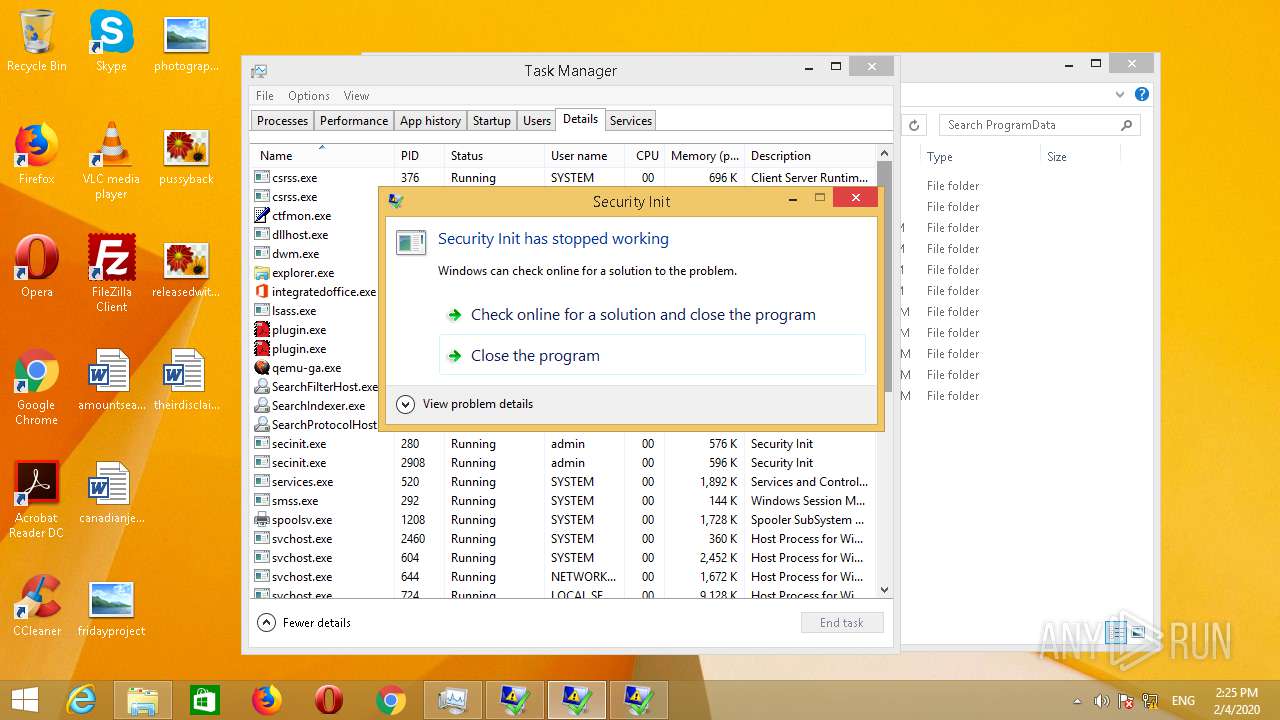Select the lsass.exe process row
This screenshot has height=720, width=1280.
[315, 311]
